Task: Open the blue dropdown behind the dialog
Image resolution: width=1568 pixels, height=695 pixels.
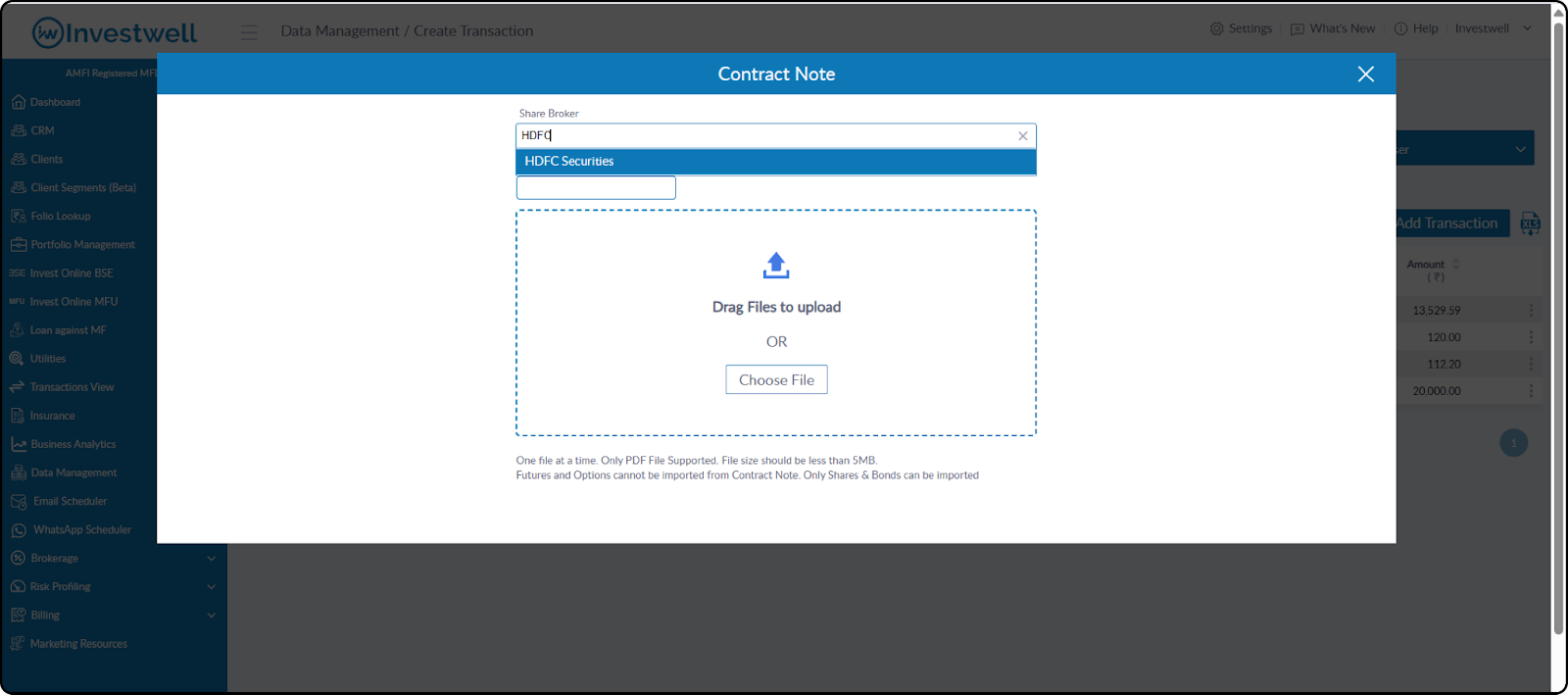Action: click(x=1465, y=149)
